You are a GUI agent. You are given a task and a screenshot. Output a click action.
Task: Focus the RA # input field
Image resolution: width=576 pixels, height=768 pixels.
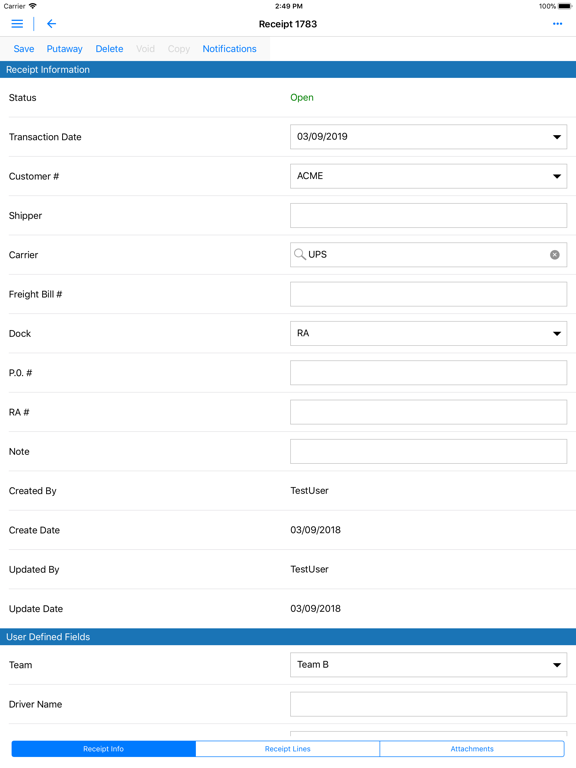coord(429,412)
